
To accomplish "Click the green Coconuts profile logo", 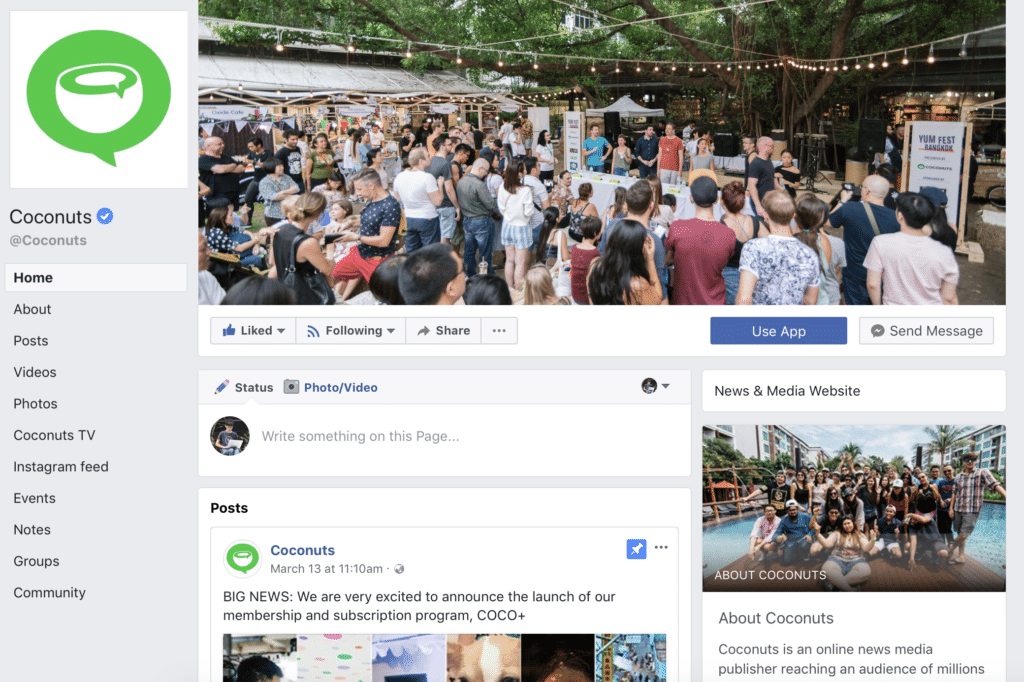I will 99,99.
